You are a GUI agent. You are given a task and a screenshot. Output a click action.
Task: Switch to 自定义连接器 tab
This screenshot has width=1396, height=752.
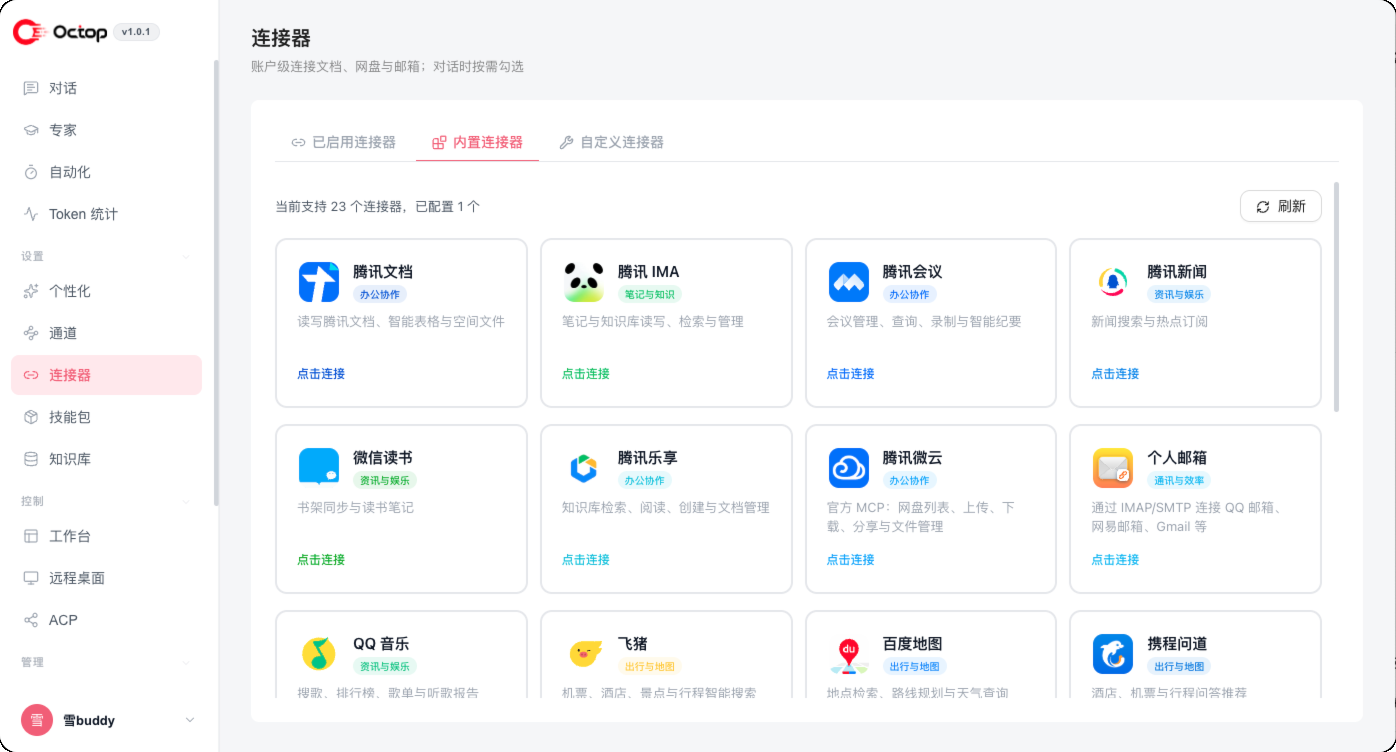[x=611, y=142]
